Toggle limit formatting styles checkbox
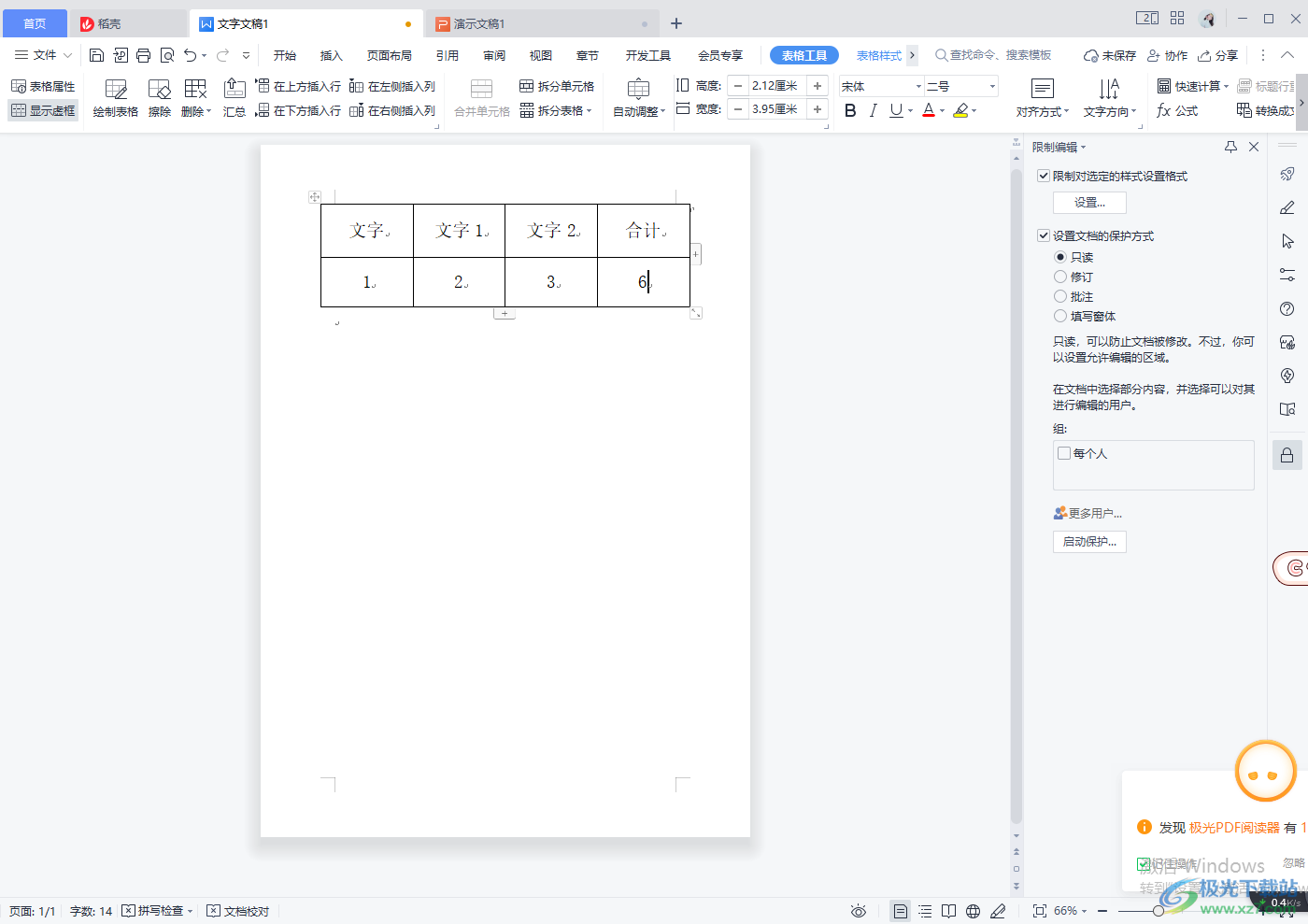Viewport: 1308px width, 924px height. [x=1044, y=176]
